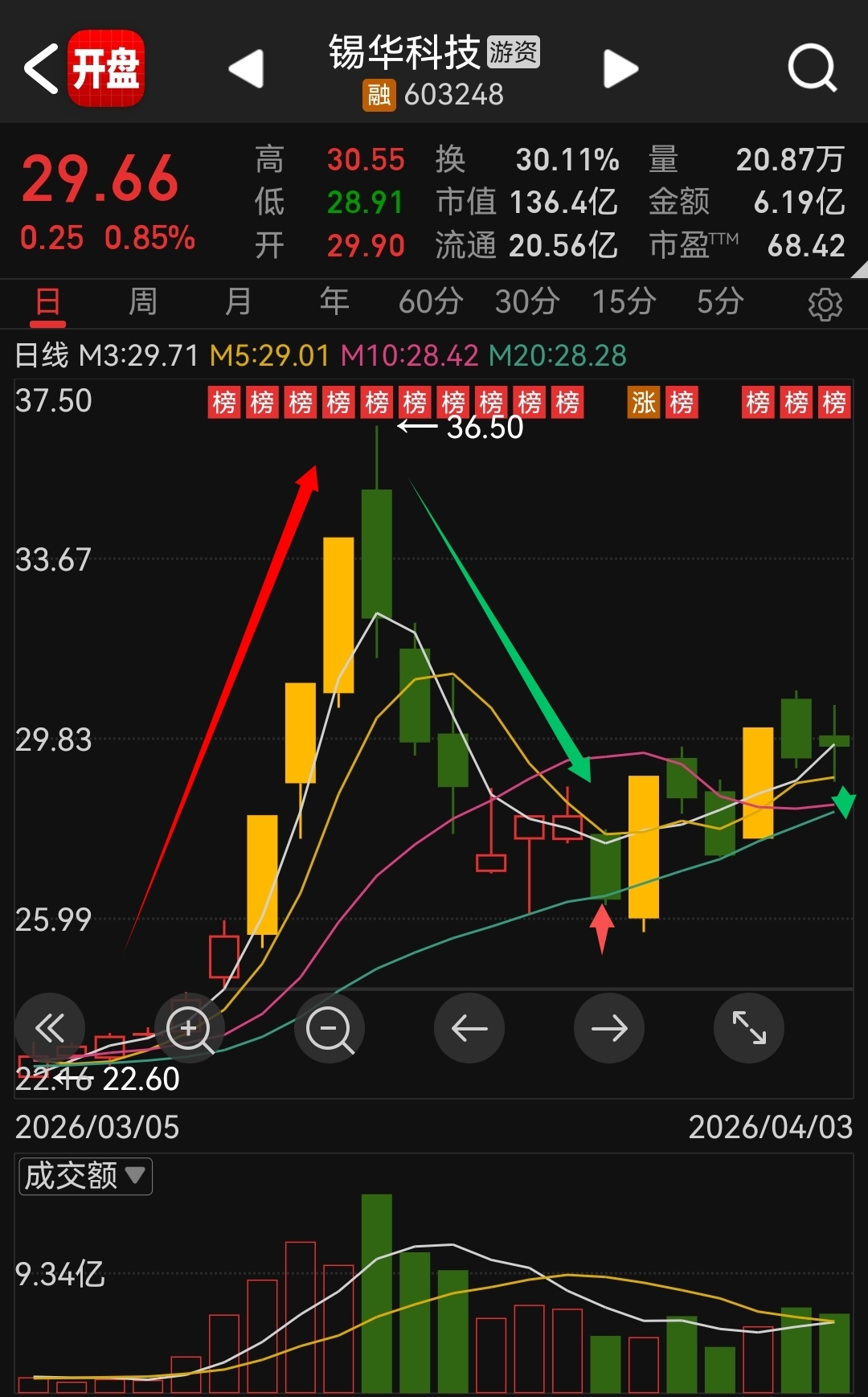Switch to 60分 chart tab
This screenshot has width=868, height=1397.
coord(431,302)
